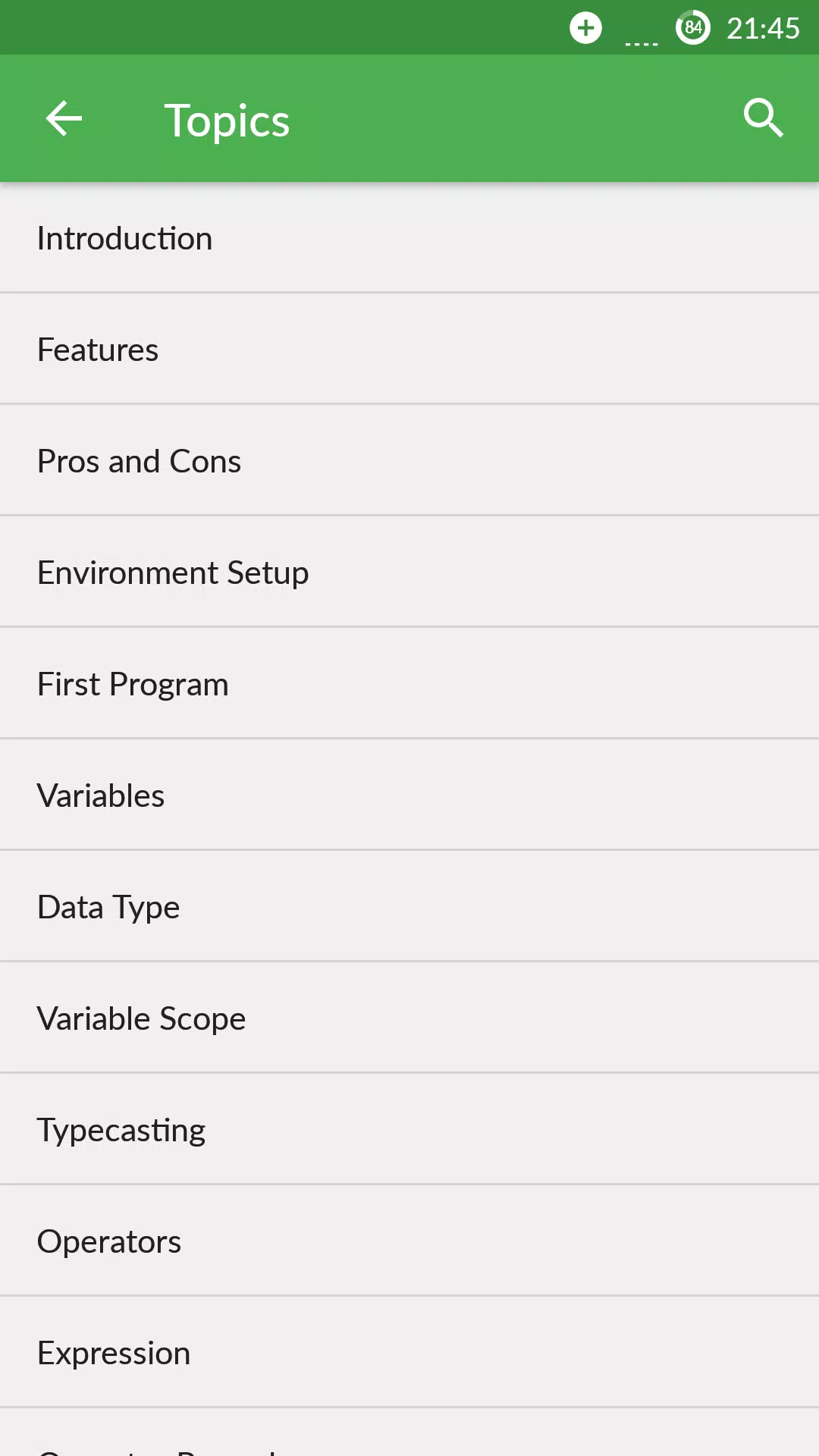Open the Features topic

point(409,350)
